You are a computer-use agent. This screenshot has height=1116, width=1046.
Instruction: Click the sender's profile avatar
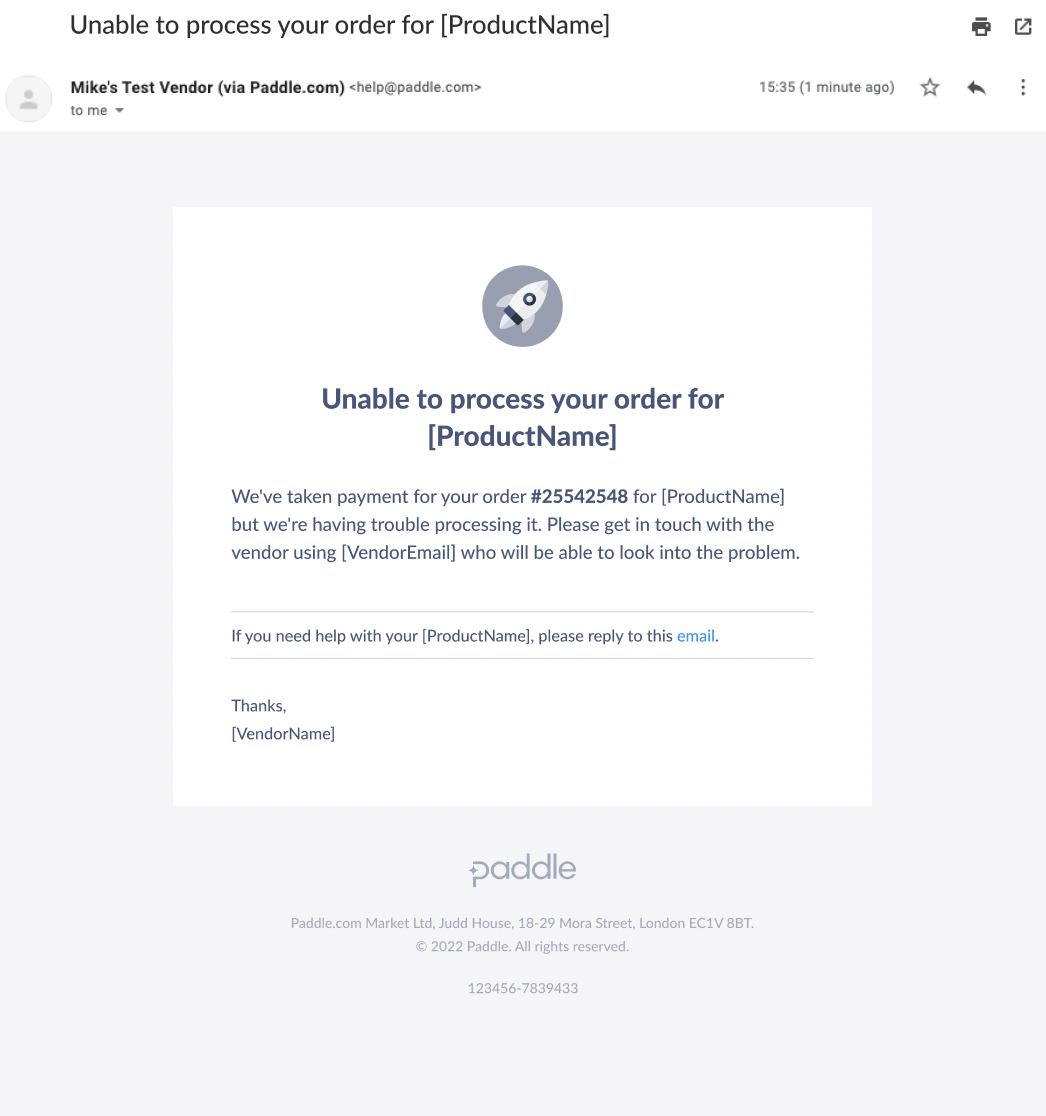(x=29, y=99)
